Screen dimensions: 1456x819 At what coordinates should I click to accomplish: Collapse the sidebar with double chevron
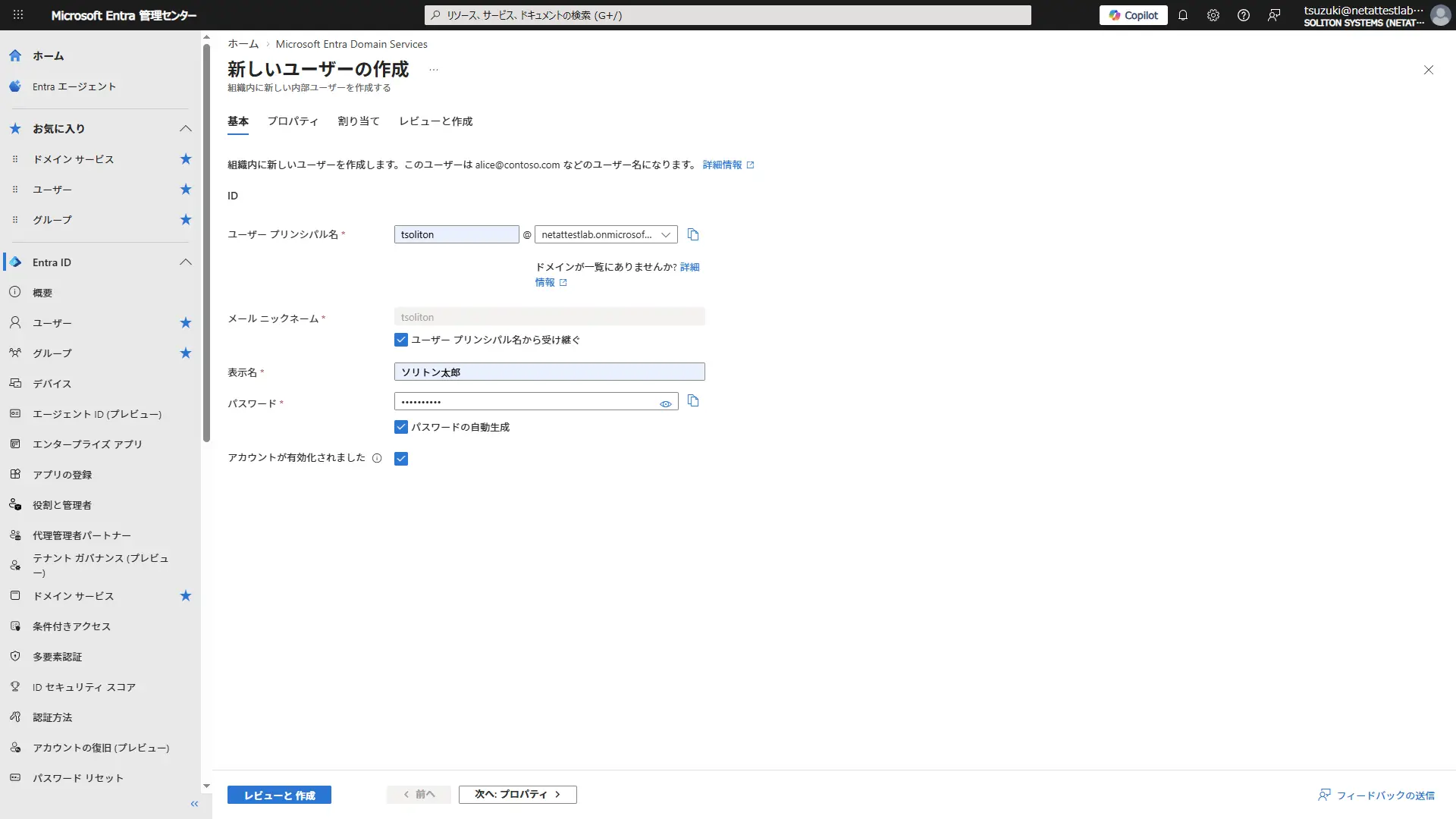[194, 804]
